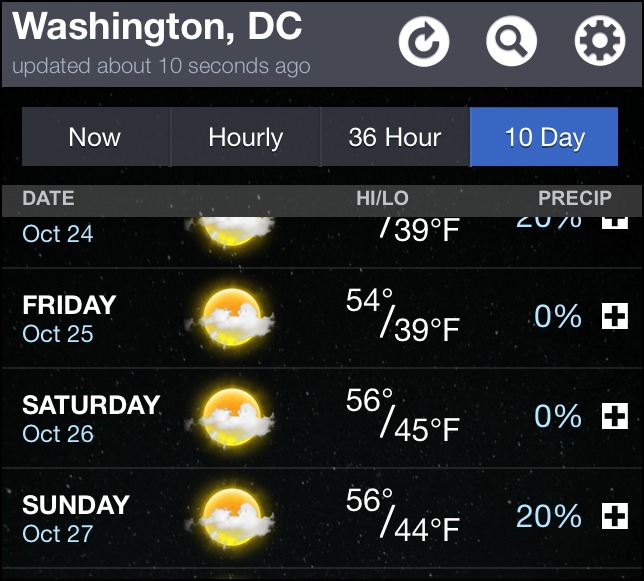Open the 36 Hour tab
This screenshot has height=581, width=644.
pos(394,137)
